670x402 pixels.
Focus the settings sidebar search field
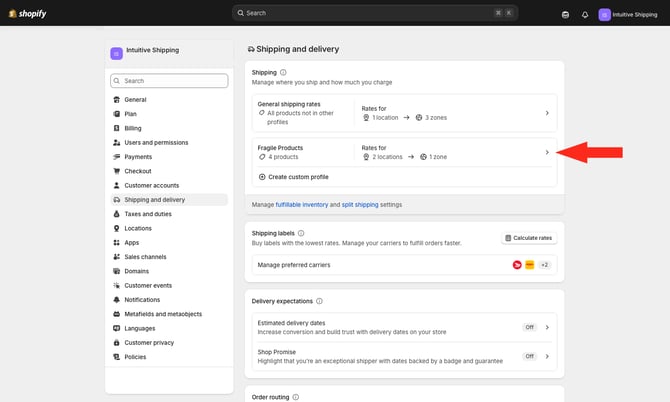(x=169, y=81)
